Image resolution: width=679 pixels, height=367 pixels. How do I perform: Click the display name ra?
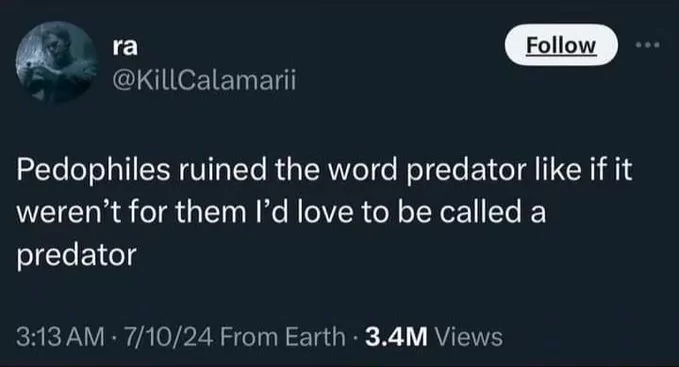pyautogui.click(x=125, y=47)
